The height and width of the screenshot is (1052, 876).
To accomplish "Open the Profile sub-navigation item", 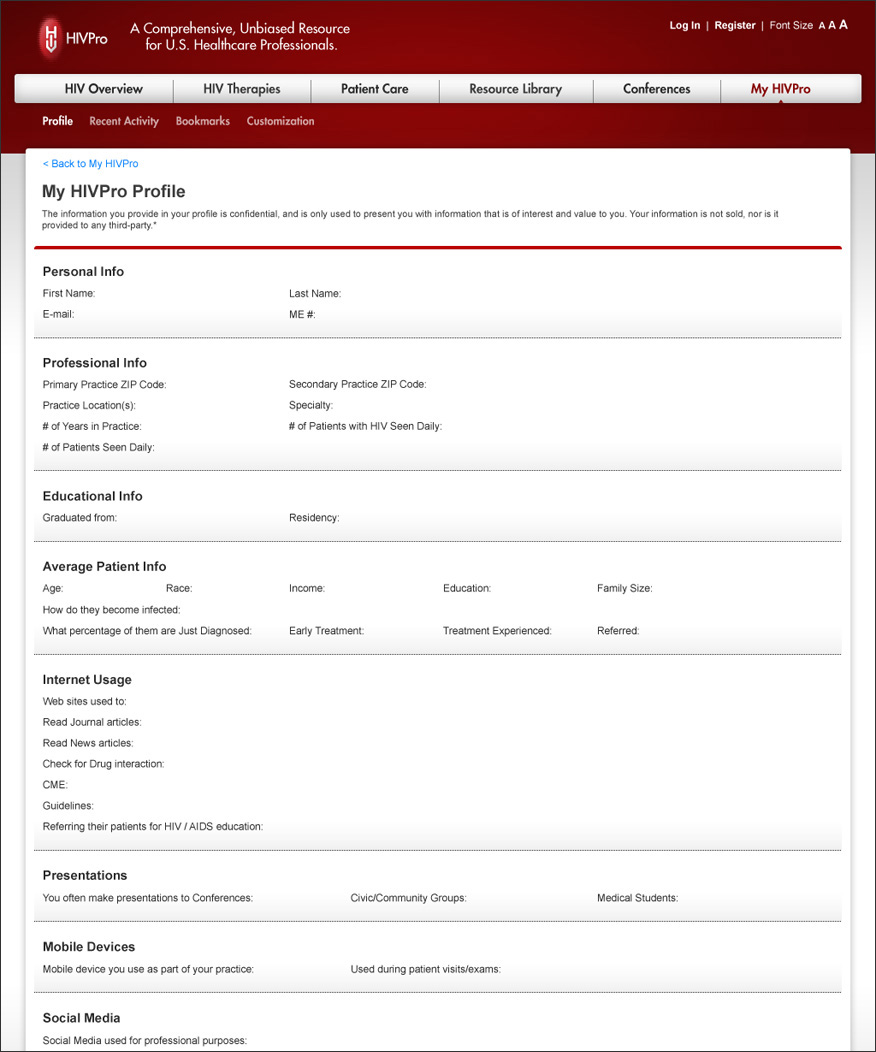I will point(58,121).
